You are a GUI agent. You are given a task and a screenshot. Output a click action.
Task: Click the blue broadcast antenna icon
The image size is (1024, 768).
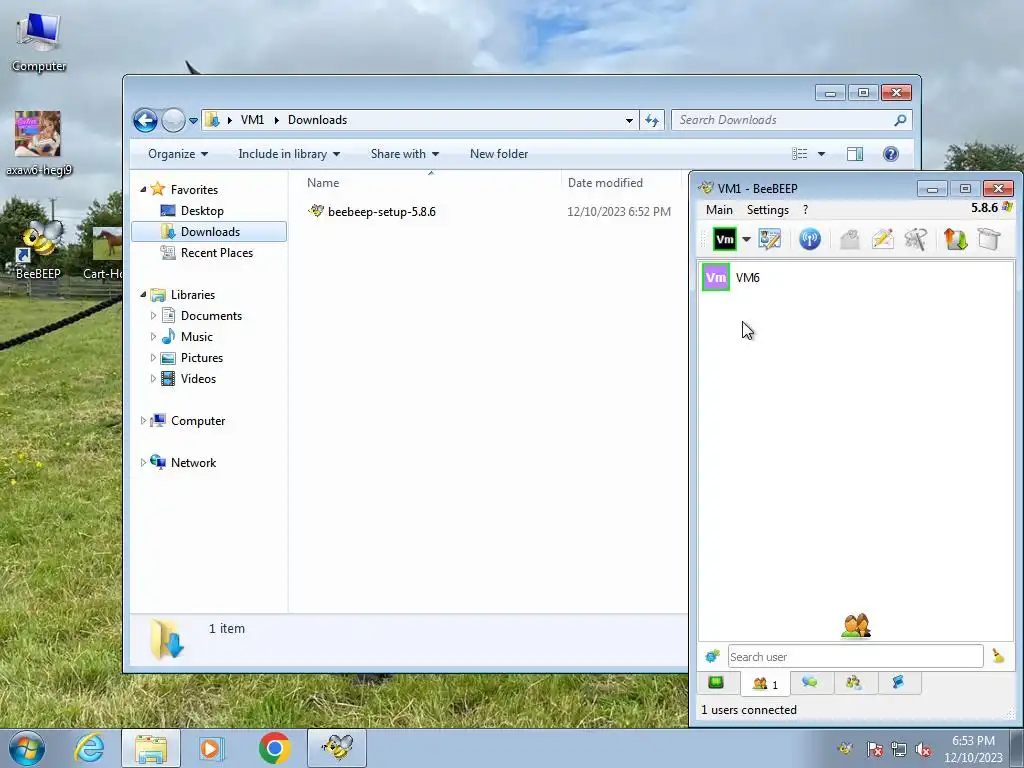[810, 239]
